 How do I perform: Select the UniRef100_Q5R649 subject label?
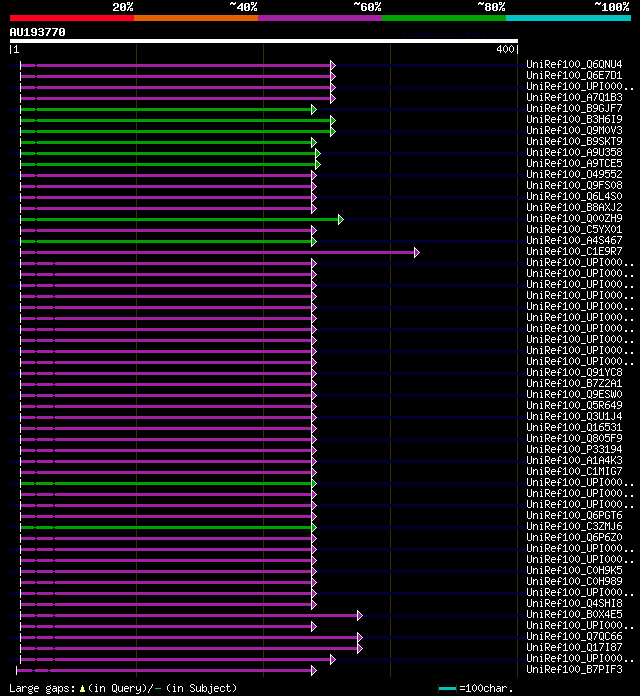click(x=574, y=405)
